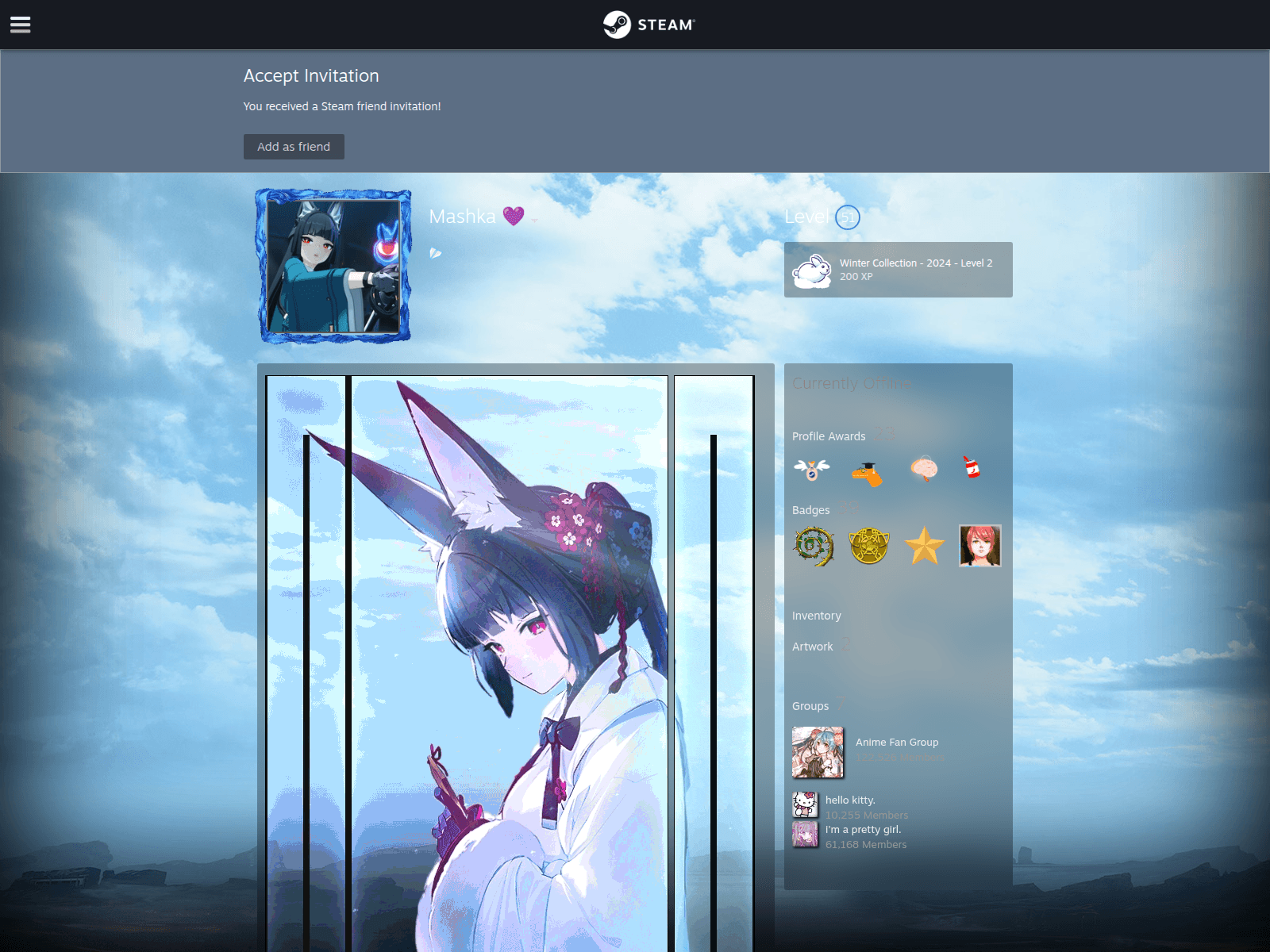1270x952 pixels.
Task: Click the Add as friend button
Action: coord(294,147)
